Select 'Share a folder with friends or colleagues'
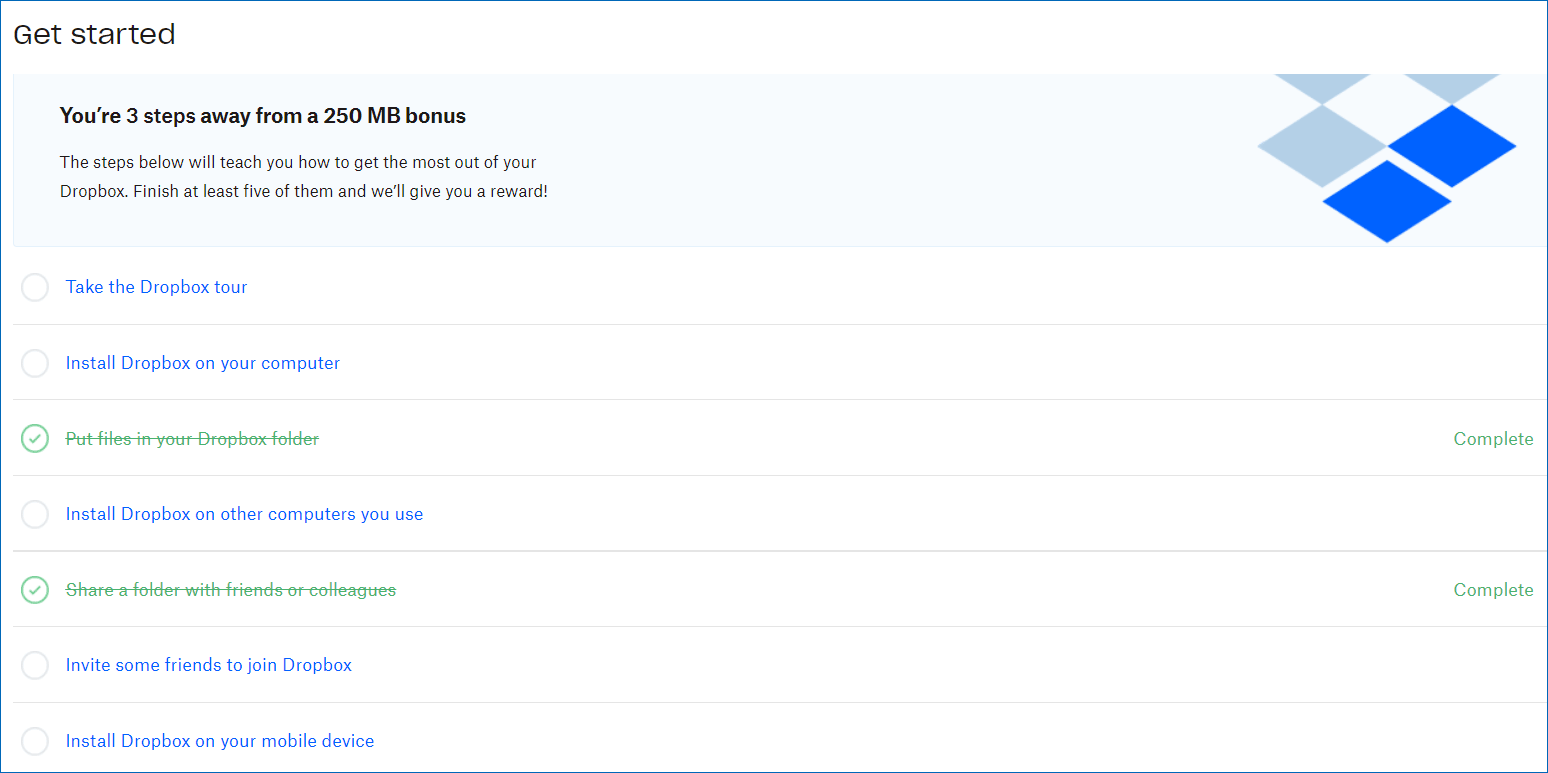This screenshot has width=1548, height=773. coord(231,590)
